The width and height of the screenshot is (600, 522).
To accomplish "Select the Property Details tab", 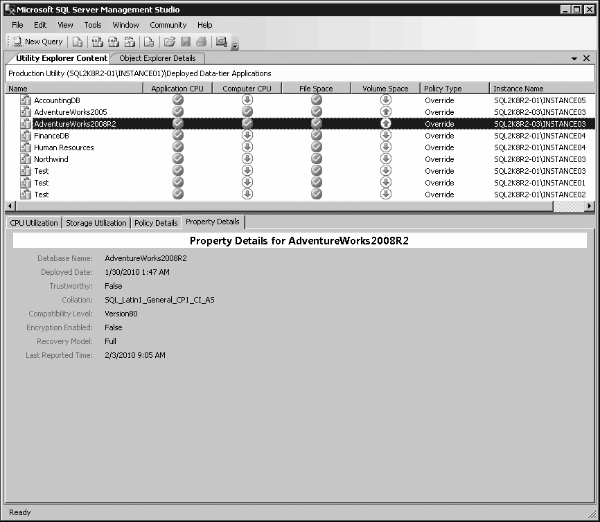I will [212, 222].
